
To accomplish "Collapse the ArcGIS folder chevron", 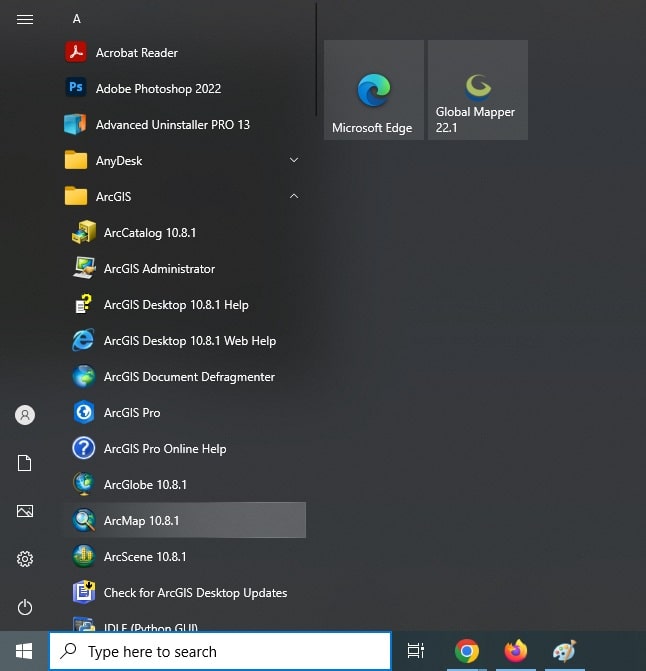I will pos(294,196).
